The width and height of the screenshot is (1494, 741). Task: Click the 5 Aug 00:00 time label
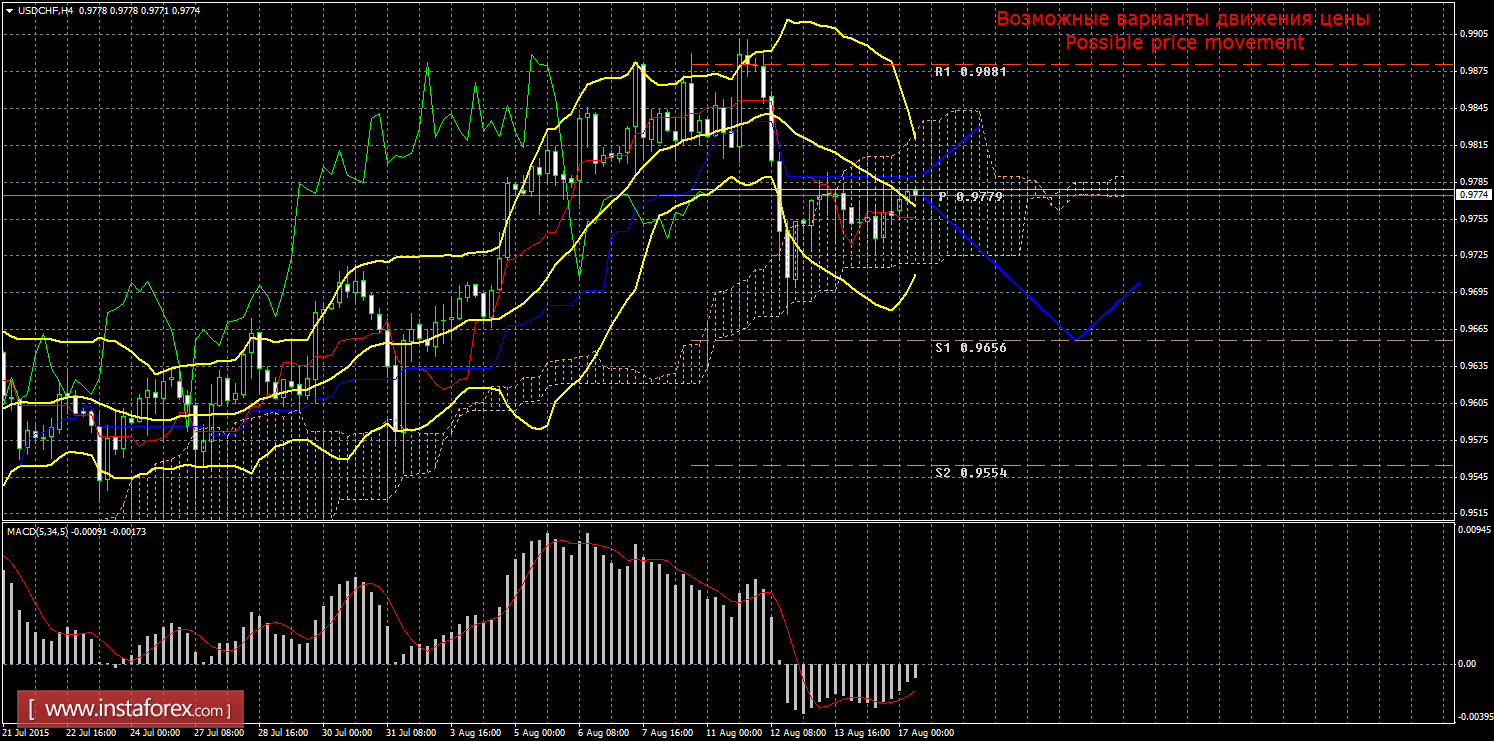[x=540, y=733]
